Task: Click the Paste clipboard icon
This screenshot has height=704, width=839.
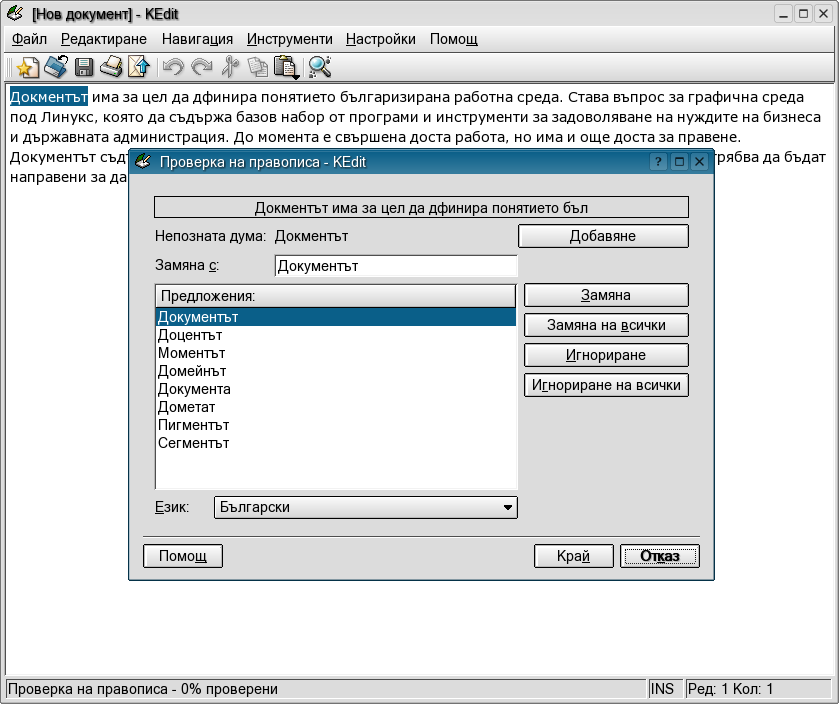Action: click(286, 67)
